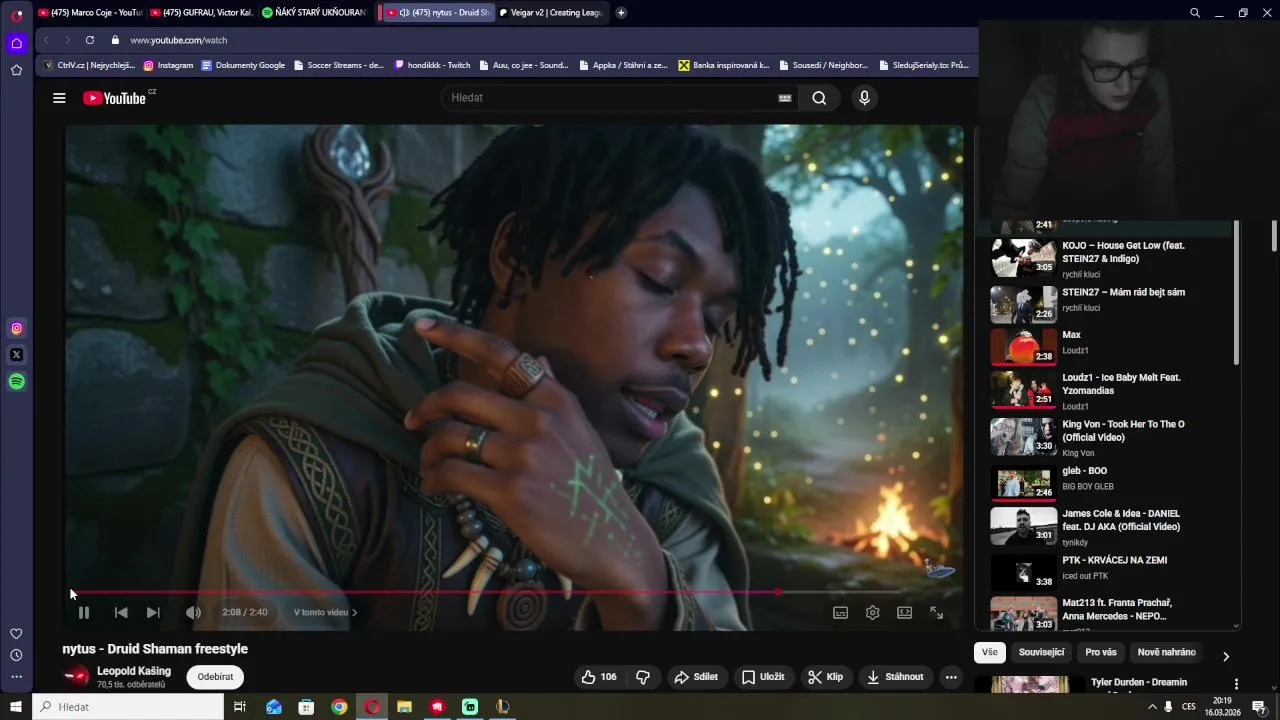1280x720 pixels.
Task: Mute the video volume
Action: (x=193, y=613)
